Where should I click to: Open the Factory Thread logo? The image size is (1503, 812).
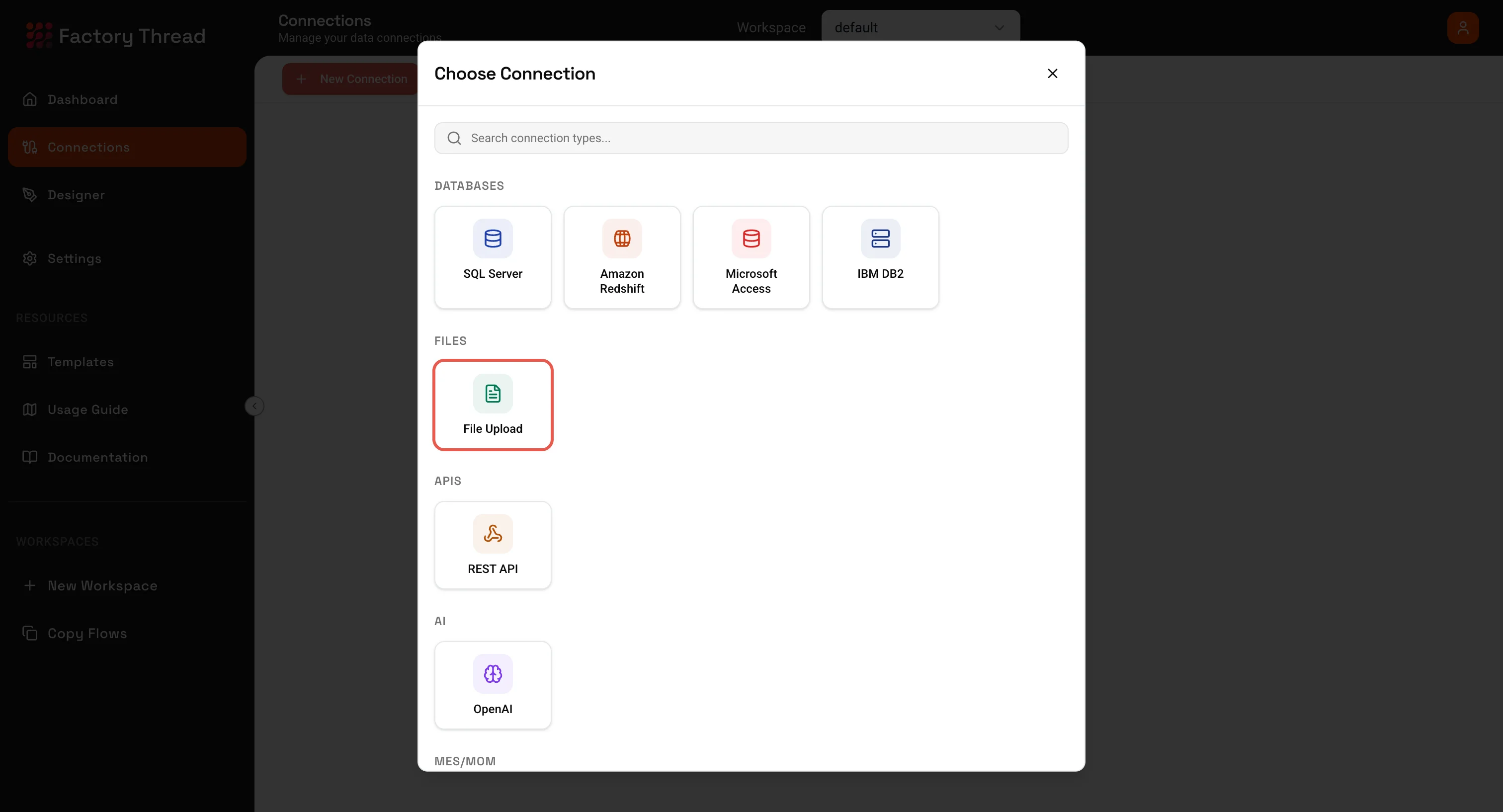click(x=115, y=35)
